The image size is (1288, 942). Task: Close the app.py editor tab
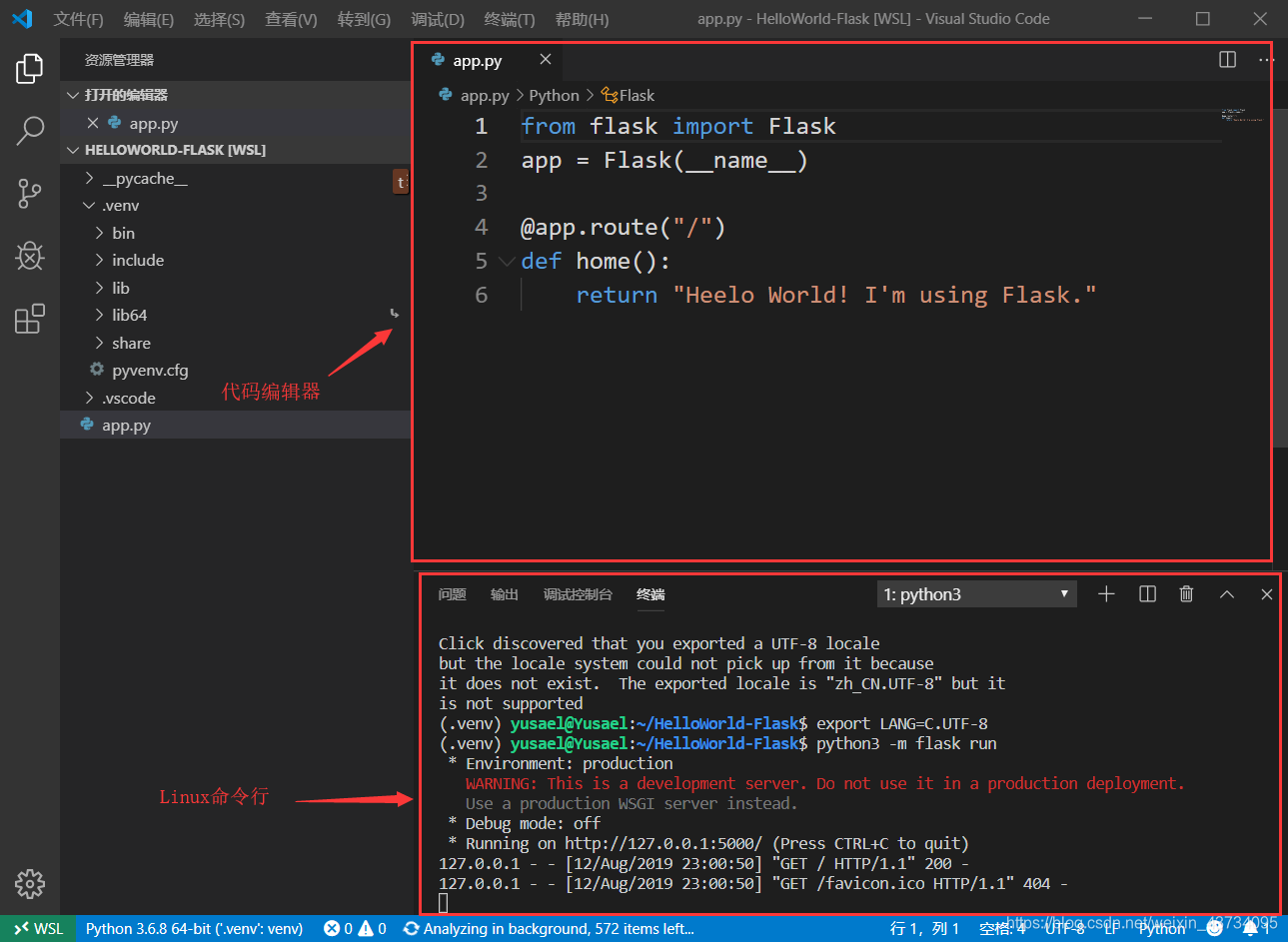546,60
